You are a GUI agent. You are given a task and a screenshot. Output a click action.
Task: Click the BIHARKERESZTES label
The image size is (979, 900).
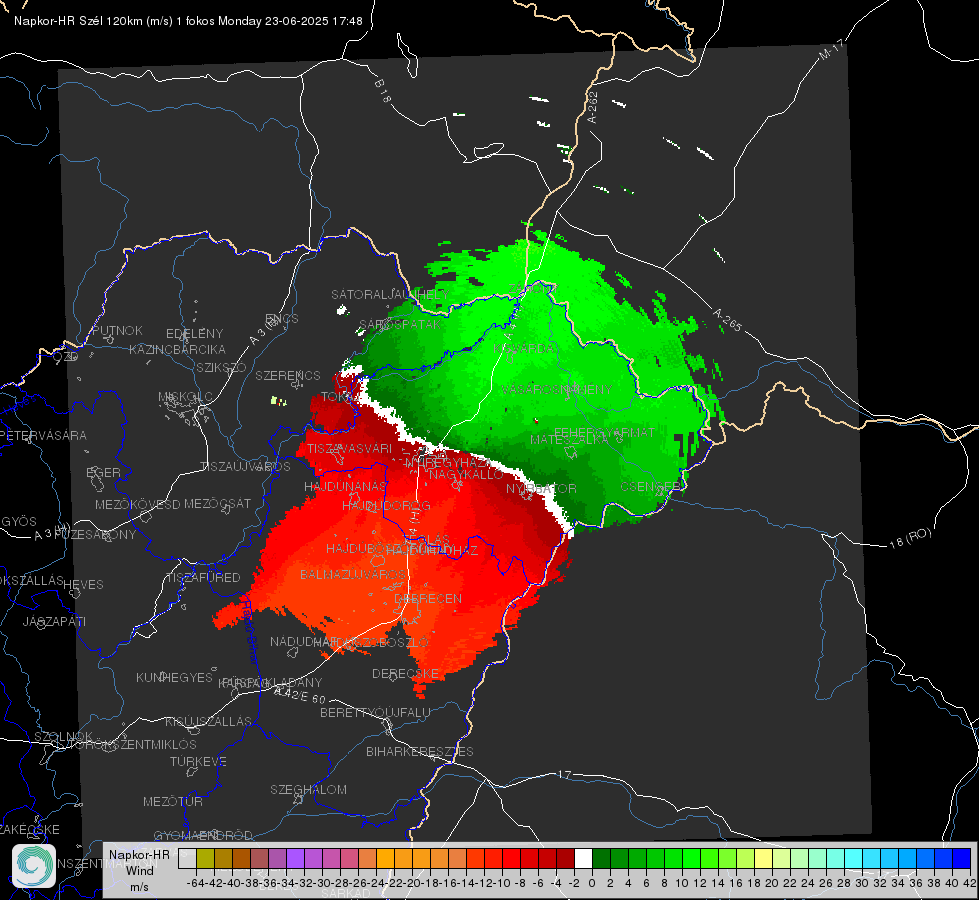(420, 752)
